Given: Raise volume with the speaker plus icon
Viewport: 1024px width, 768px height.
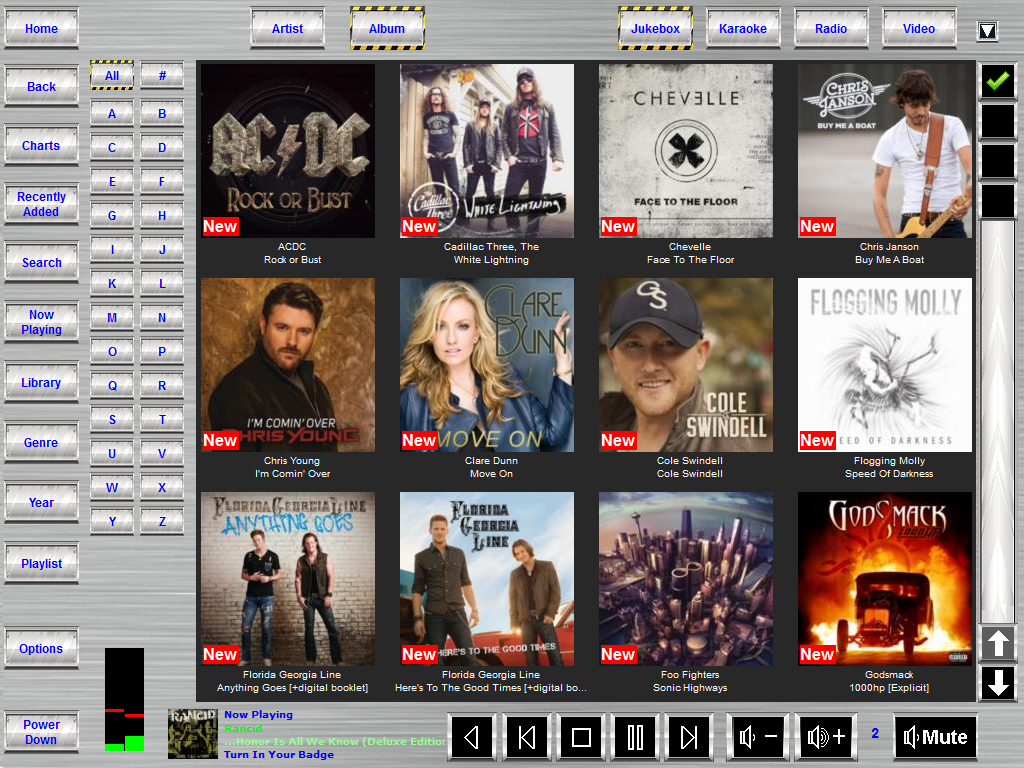Looking at the screenshot, I should pos(827,738).
